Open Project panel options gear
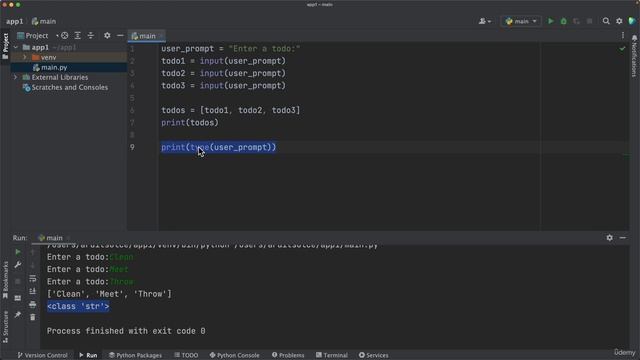Screen dimensions: 640x360 107,36
